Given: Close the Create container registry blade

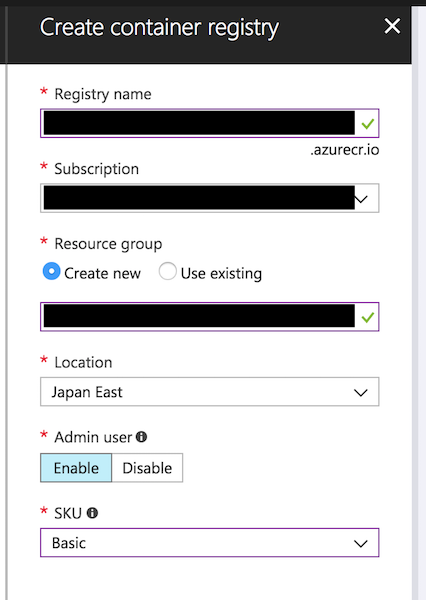Looking at the screenshot, I should coord(392,26).
